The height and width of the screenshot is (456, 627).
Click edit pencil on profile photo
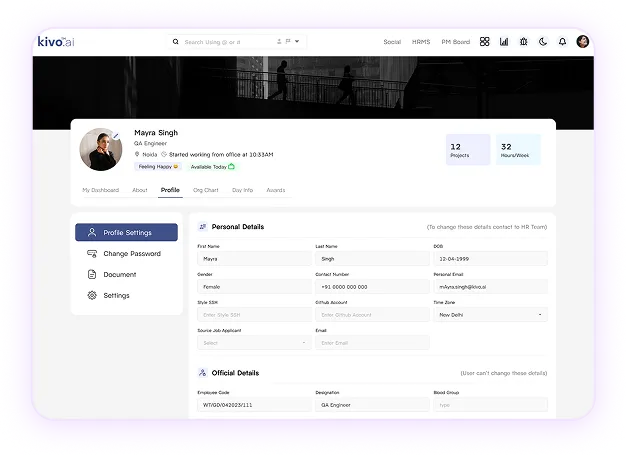[x=116, y=136]
